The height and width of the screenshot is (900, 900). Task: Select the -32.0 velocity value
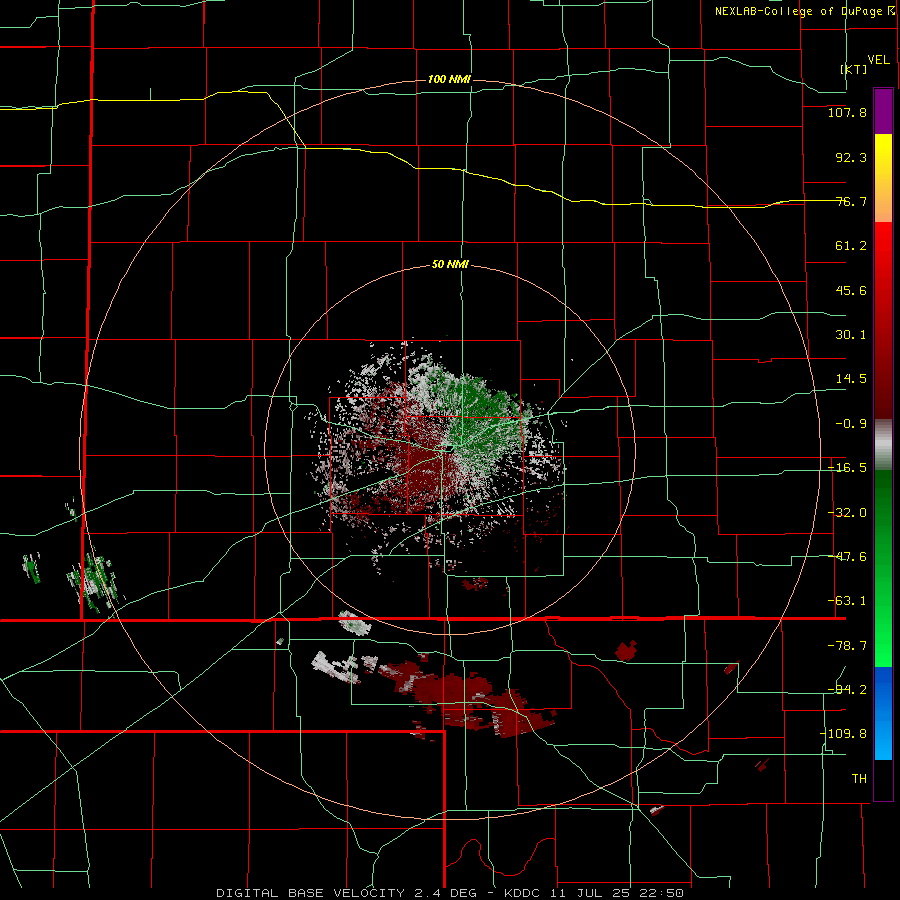click(x=847, y=513)
